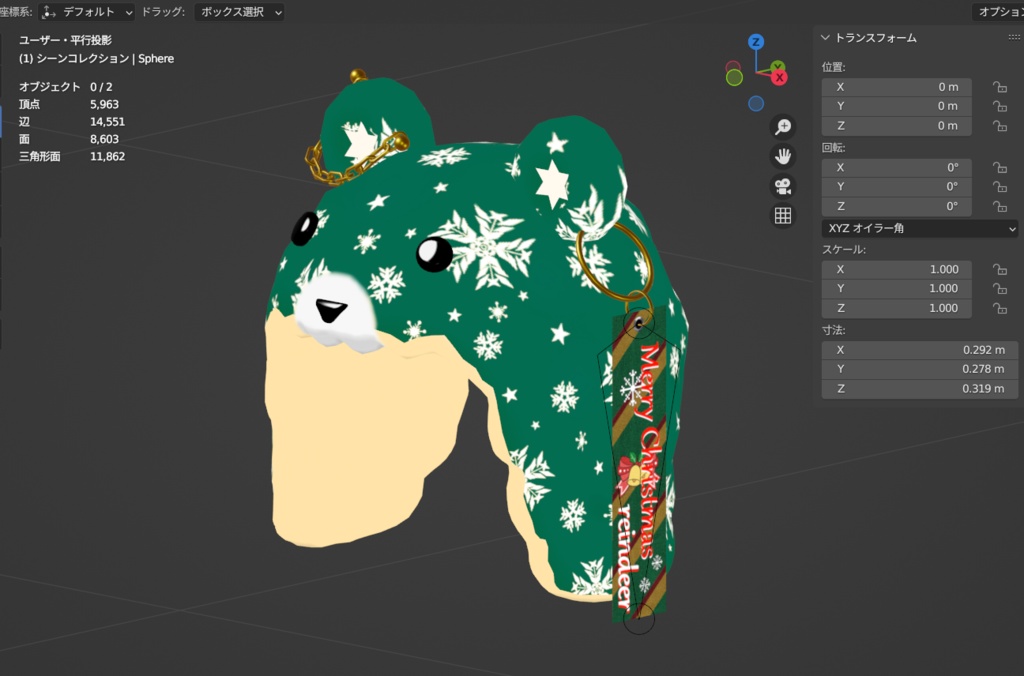Toggle the camera view icon

(782, 187)
